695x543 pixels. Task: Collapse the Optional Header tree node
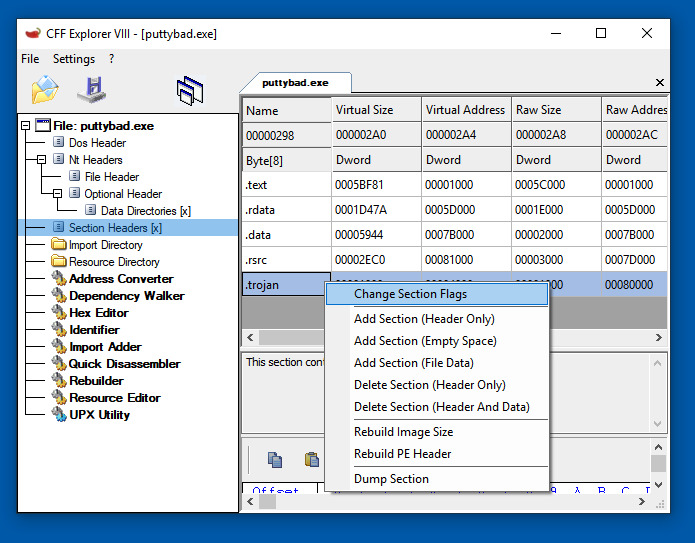tap(58, 194)
